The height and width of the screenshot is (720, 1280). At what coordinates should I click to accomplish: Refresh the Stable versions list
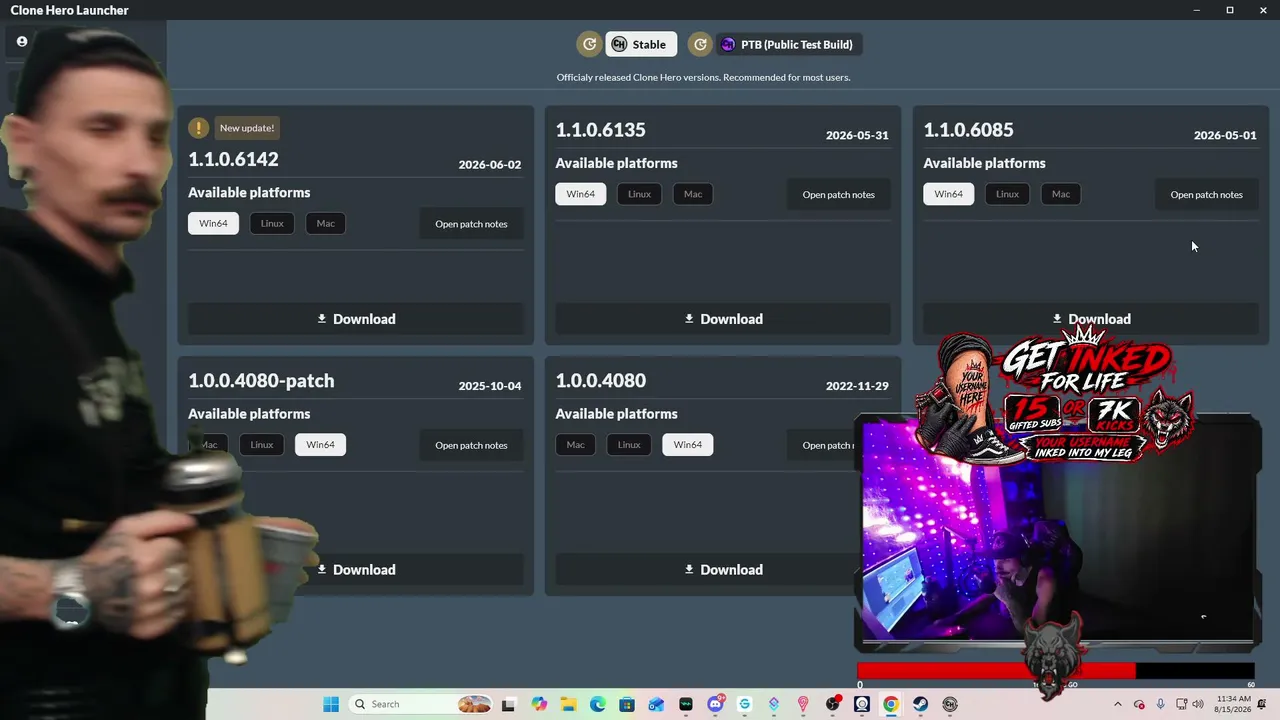click(590, 44)
